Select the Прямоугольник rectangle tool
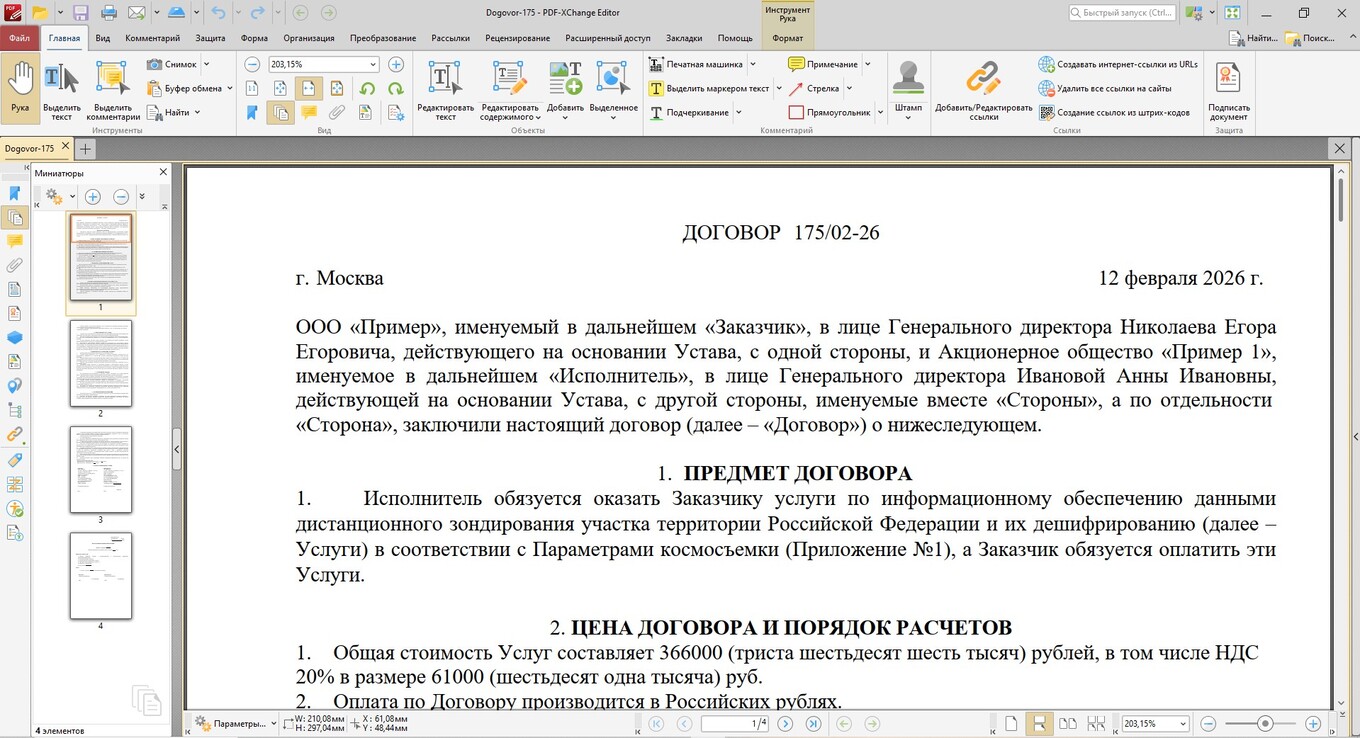Screen dimensions: 1360x738 point(830,112)
